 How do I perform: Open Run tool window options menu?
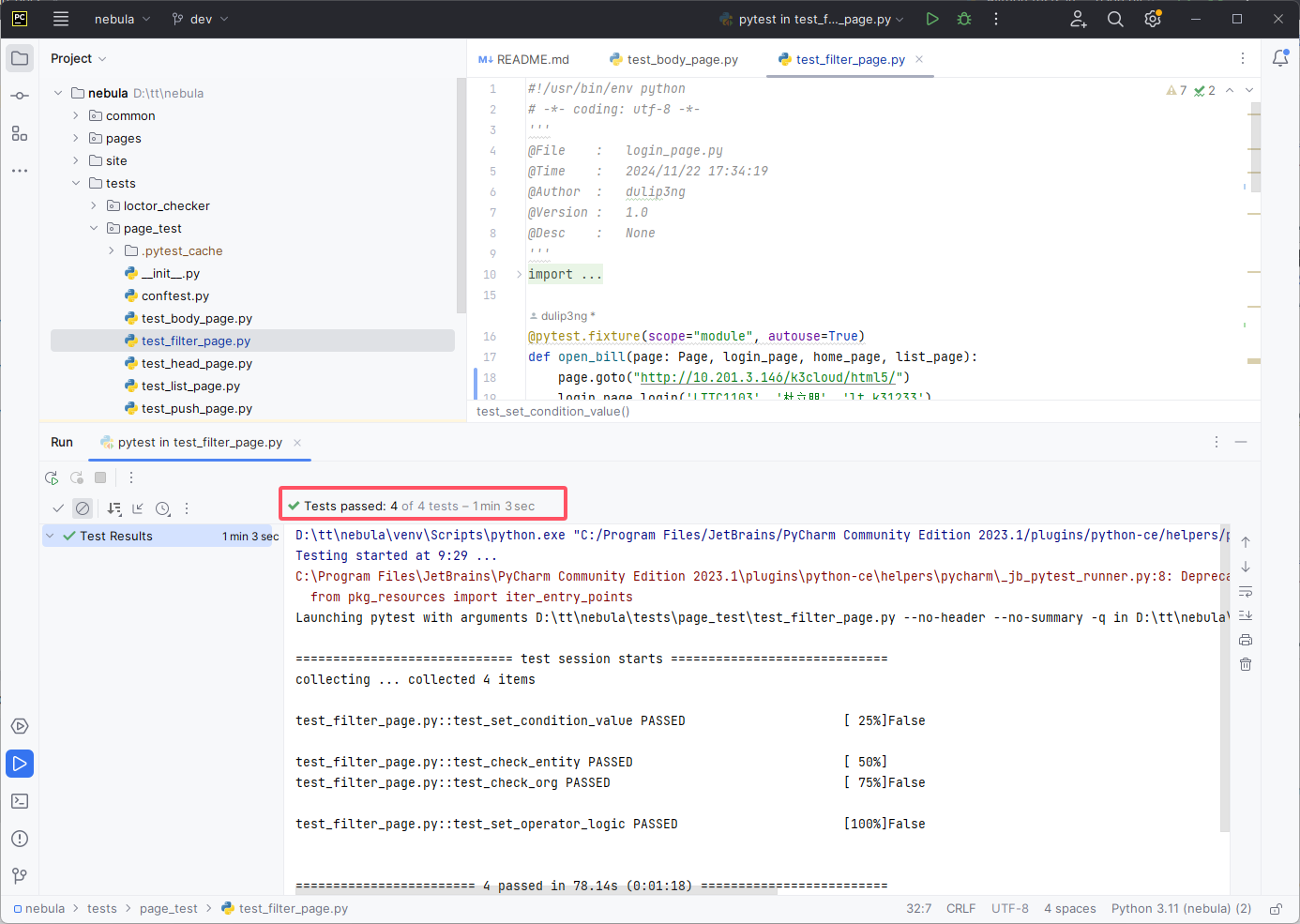[x=1217, y=442]
